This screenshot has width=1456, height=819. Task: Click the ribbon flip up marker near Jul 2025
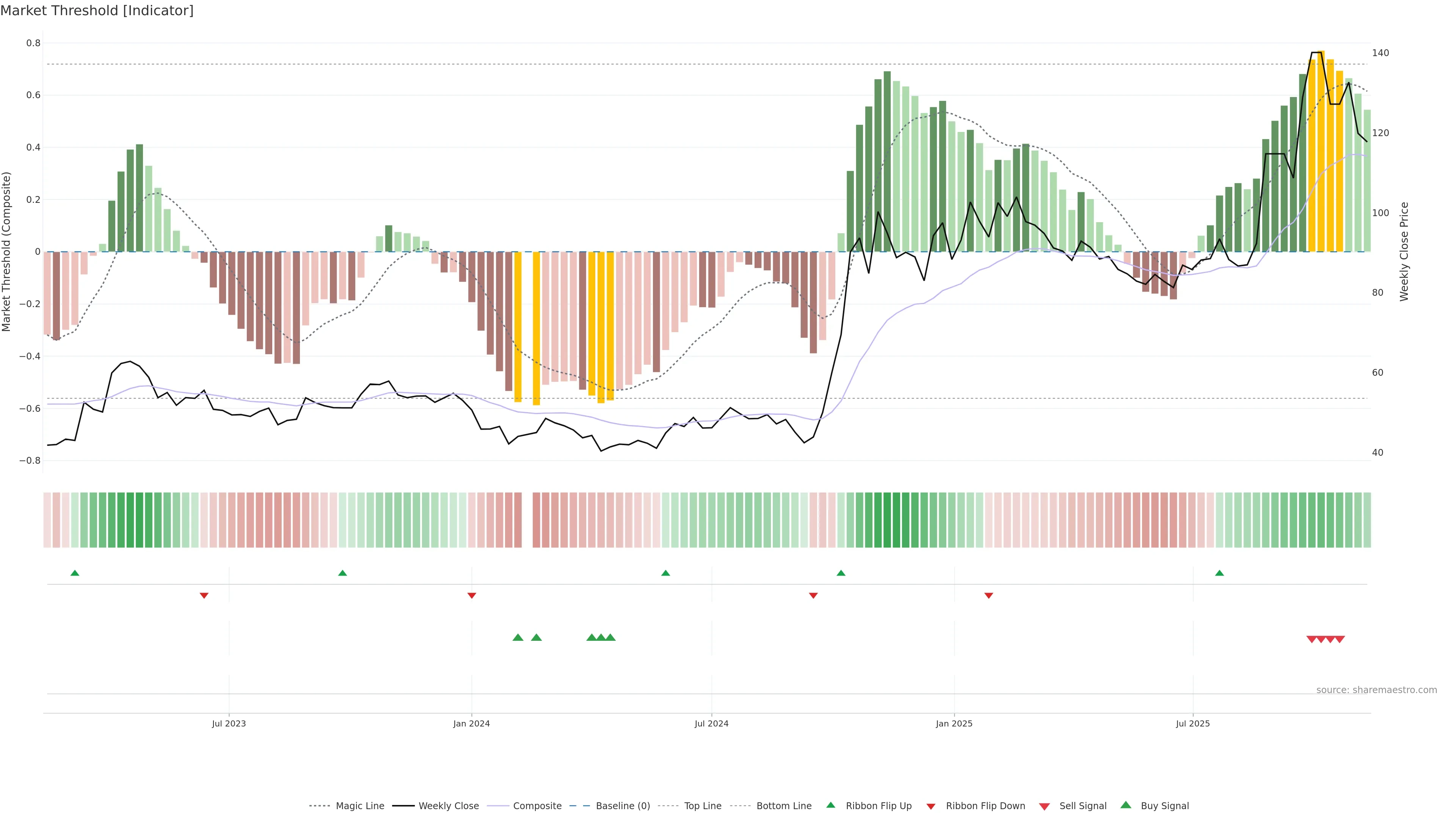tap(1219, 573)
